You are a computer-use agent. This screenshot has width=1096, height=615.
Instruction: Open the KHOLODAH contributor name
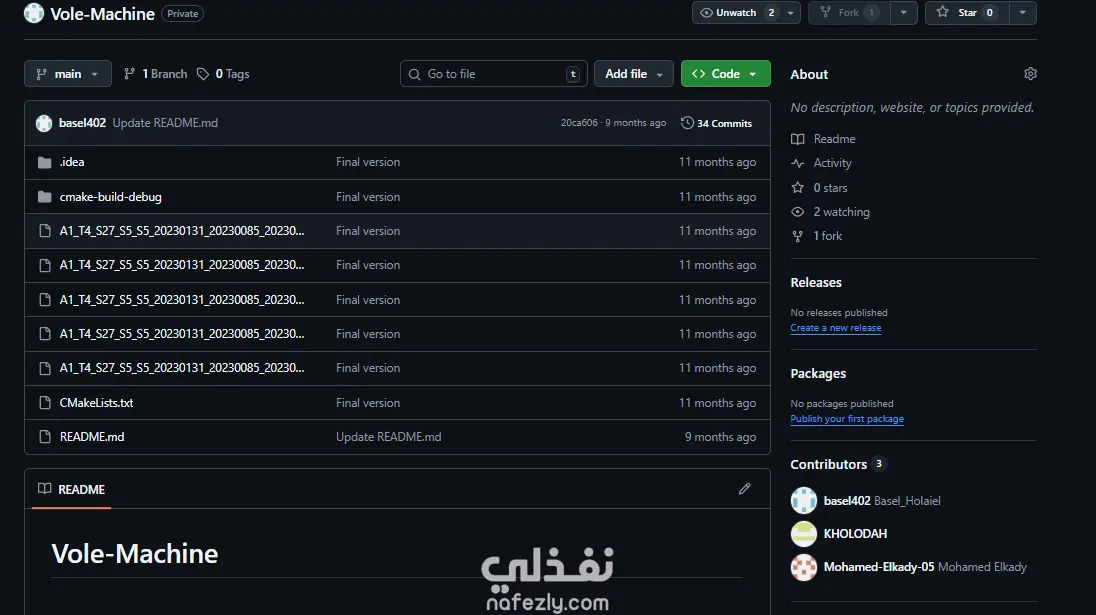click(855, 534)
